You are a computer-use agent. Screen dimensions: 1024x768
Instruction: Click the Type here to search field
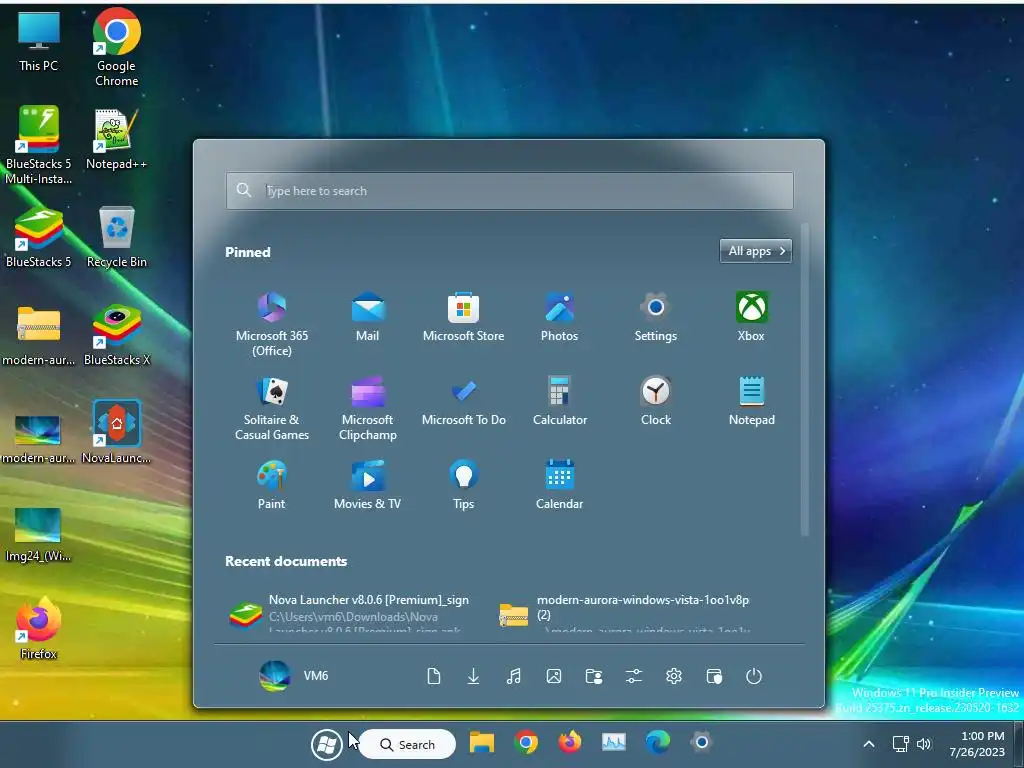(509, 191)
